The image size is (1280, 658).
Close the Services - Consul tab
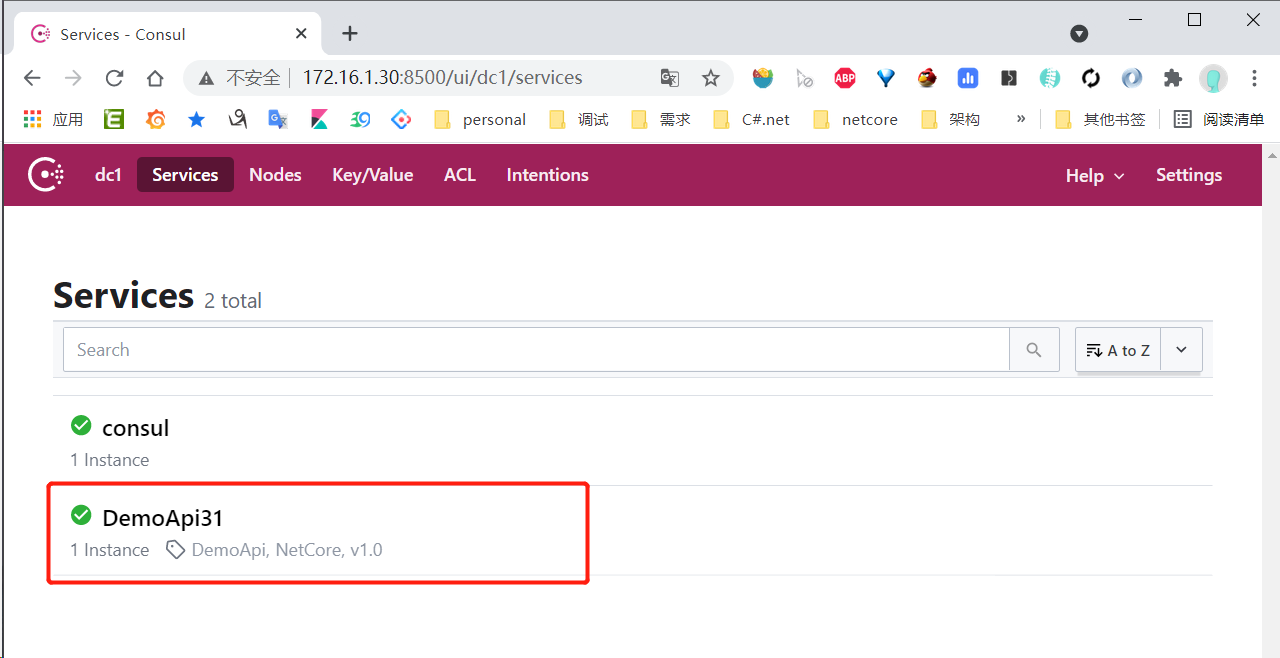click(x=301, y=34)
